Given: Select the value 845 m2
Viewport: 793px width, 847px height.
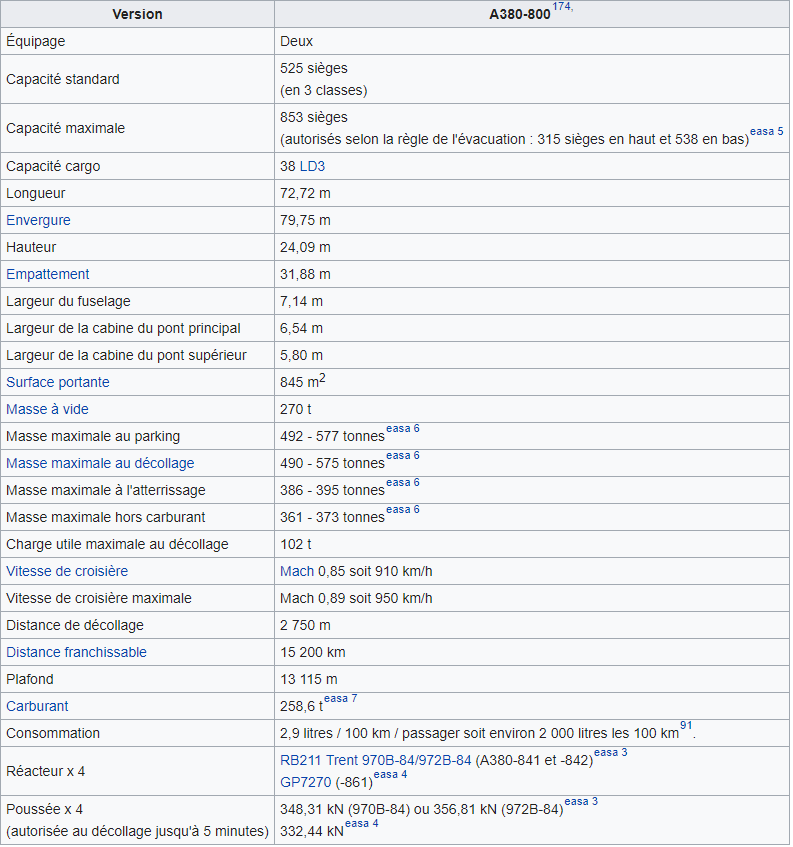Looking at the screenshot, I should (303, 381).
